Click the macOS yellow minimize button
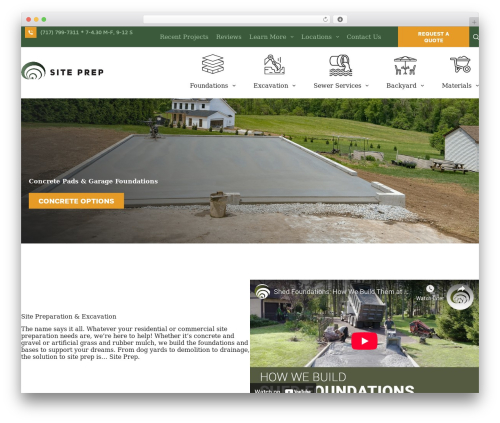500x423 pixels. click(x=36, y=19)
